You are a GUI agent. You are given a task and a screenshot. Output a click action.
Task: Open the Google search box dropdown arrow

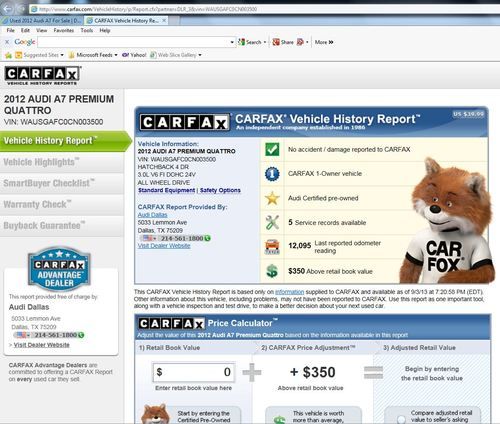point(232,42)
